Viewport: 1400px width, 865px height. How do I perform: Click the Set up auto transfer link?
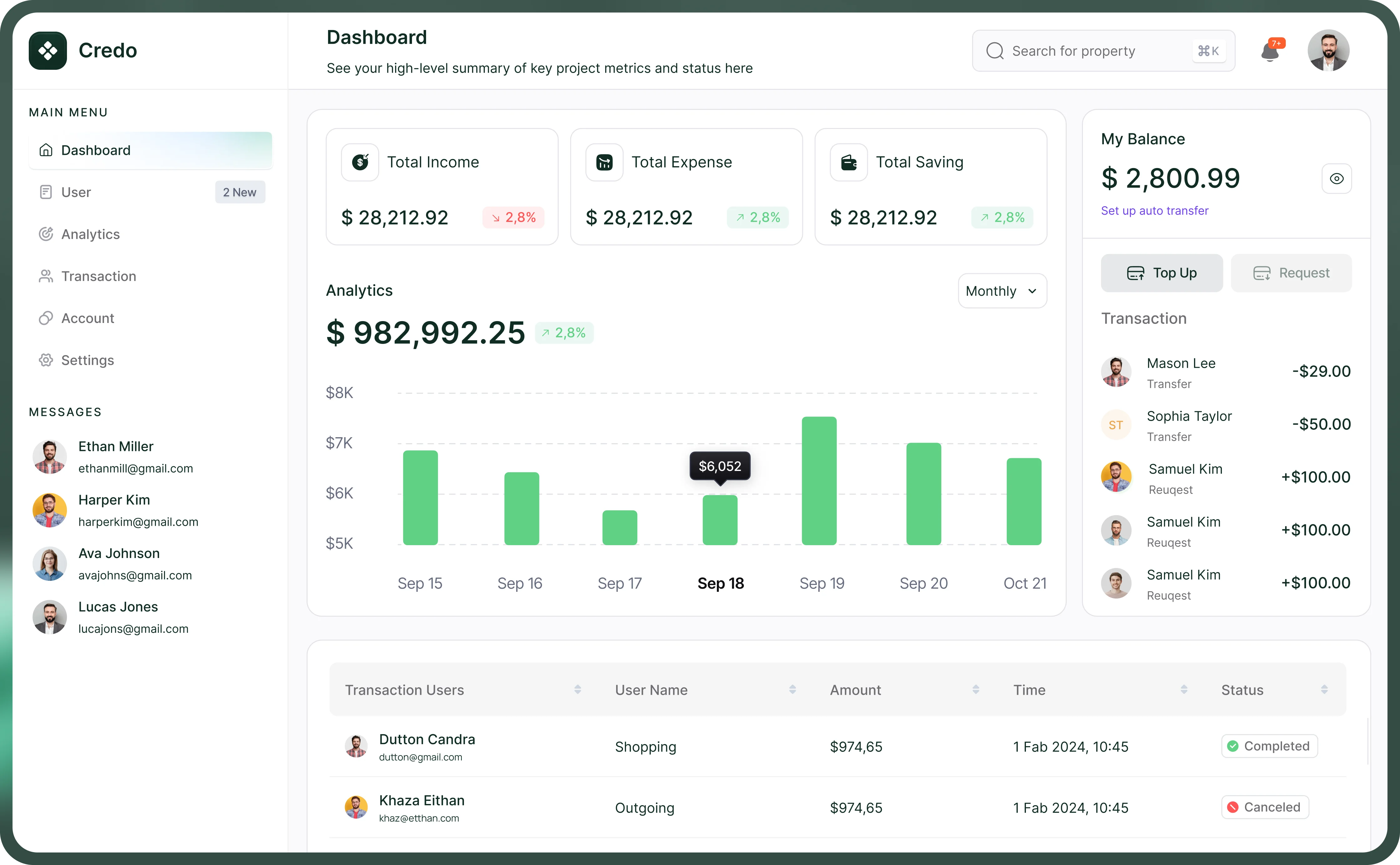point(1155,211)
